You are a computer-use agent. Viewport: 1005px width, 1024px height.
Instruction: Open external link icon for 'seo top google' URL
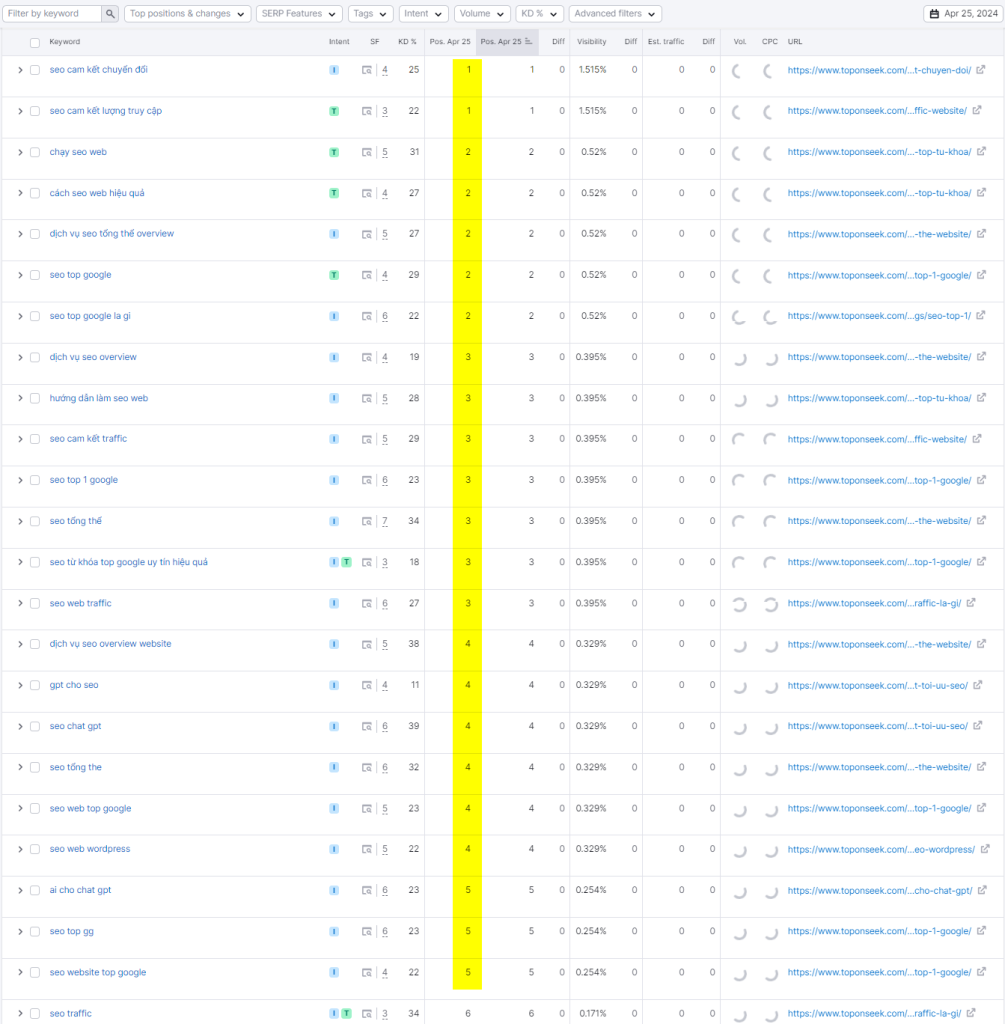coord(980,275)
